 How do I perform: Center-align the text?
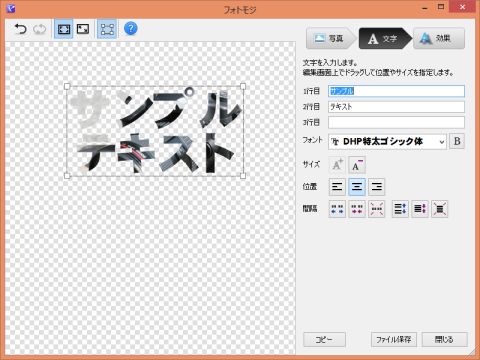coord(357,187)
